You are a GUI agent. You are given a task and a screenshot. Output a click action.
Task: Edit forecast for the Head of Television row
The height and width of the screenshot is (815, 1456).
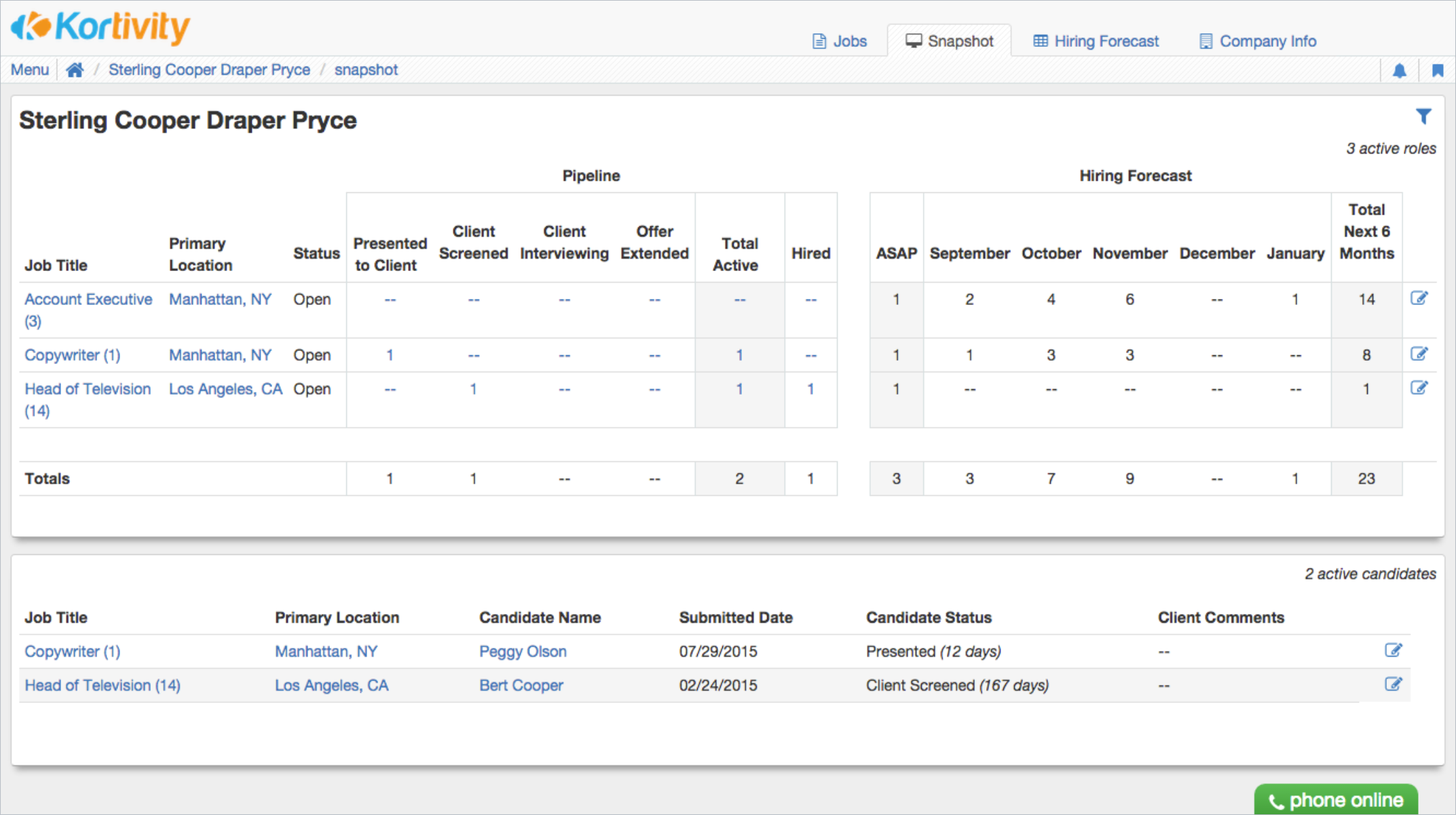coord(1419,388)
